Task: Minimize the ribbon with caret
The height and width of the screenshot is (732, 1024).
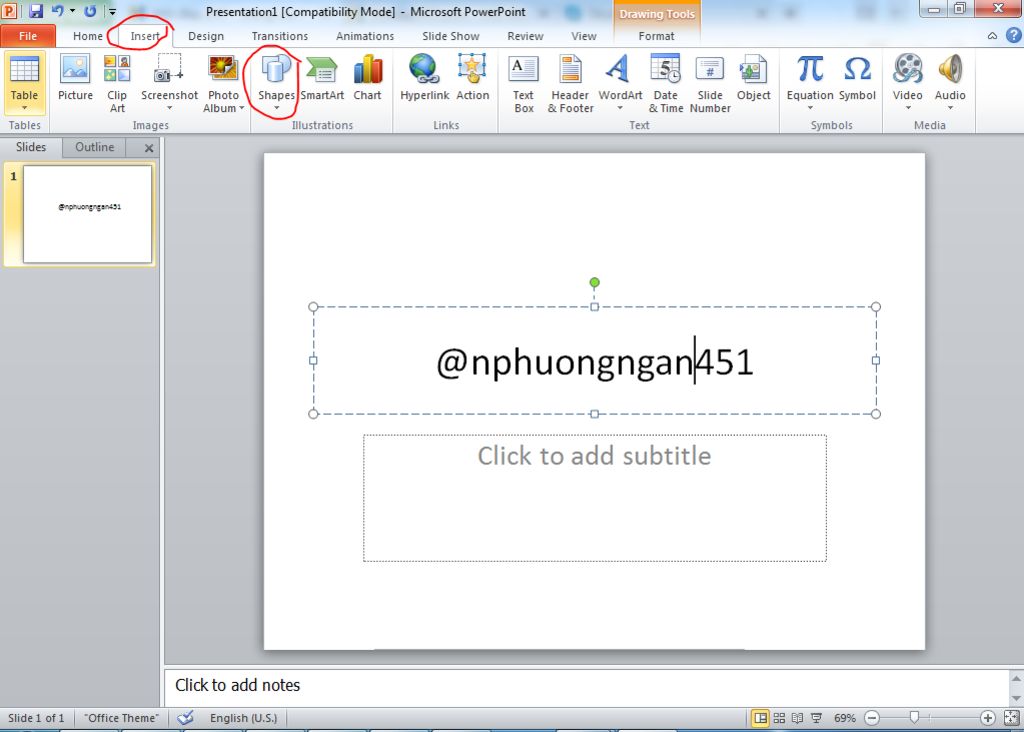Action: (x=992, y=36)
